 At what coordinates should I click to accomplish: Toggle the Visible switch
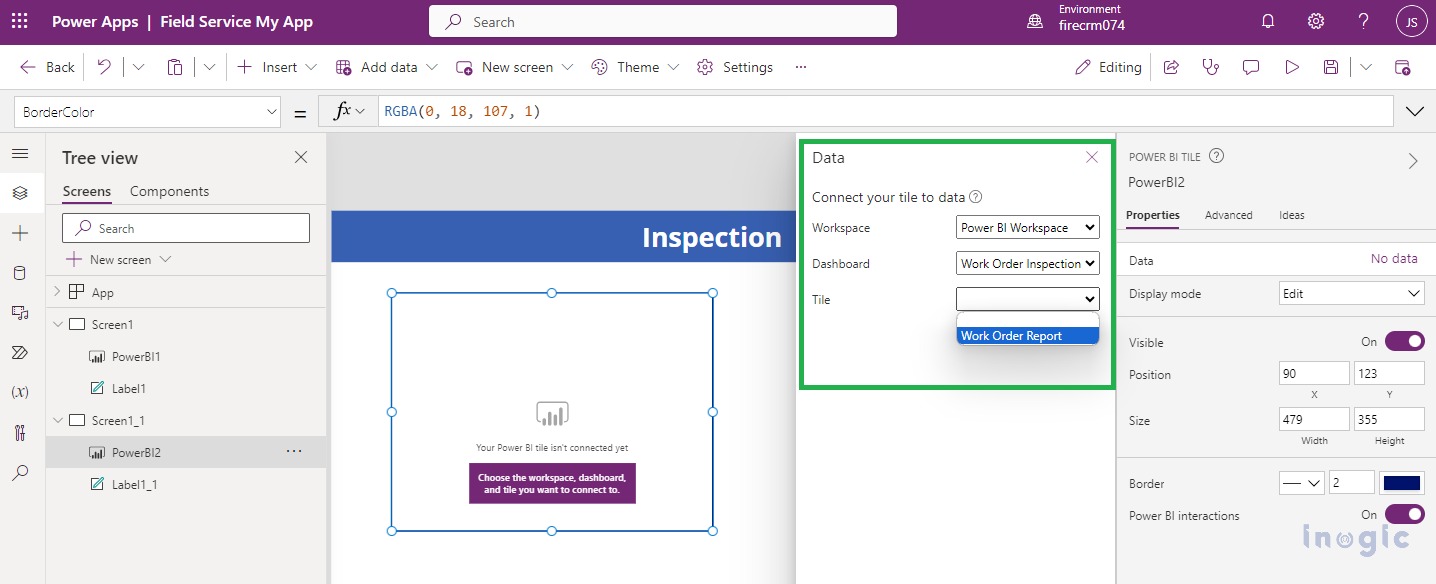point(1404,341)
